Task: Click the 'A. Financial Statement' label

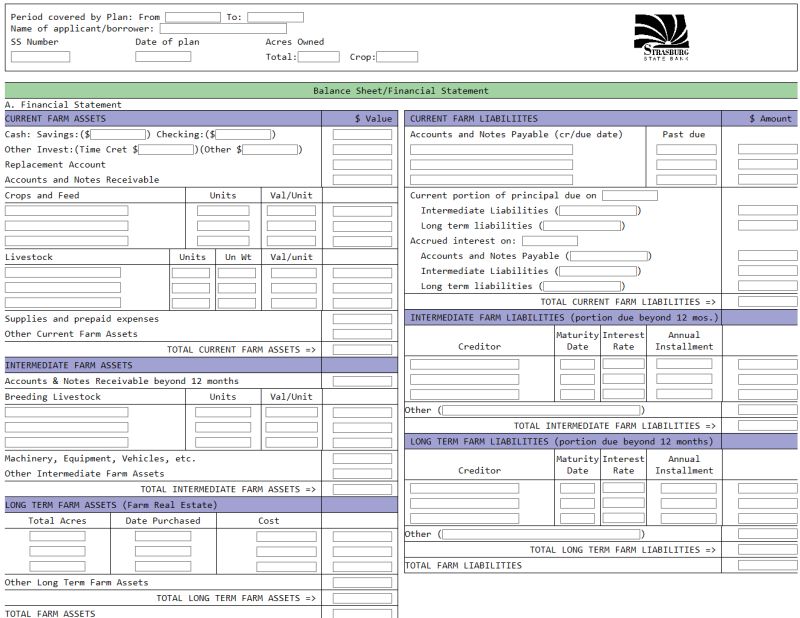Action: [63, 105]
